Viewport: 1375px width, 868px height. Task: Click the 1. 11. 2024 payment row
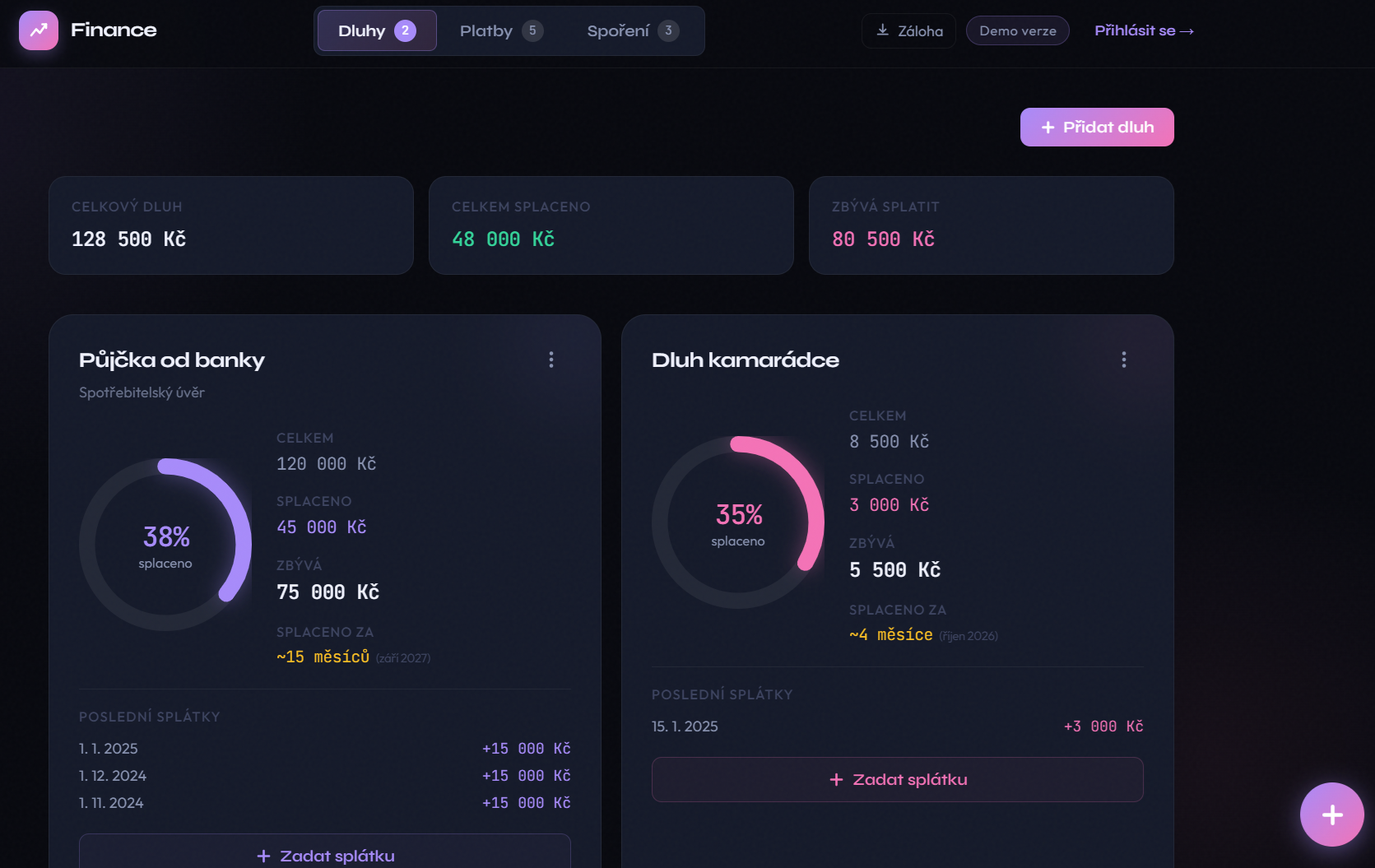click(325, 803)
